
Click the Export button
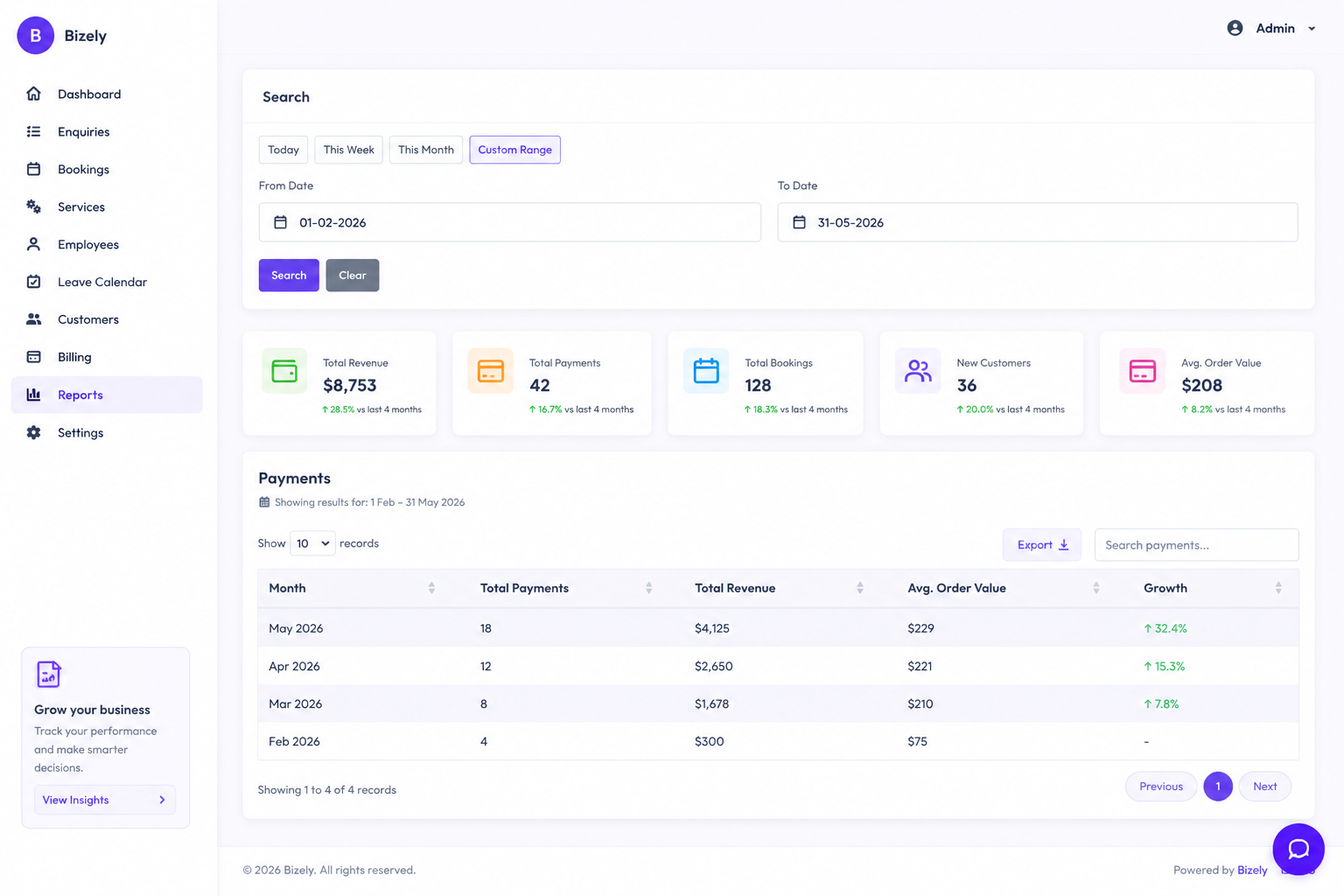[1042, 545]
